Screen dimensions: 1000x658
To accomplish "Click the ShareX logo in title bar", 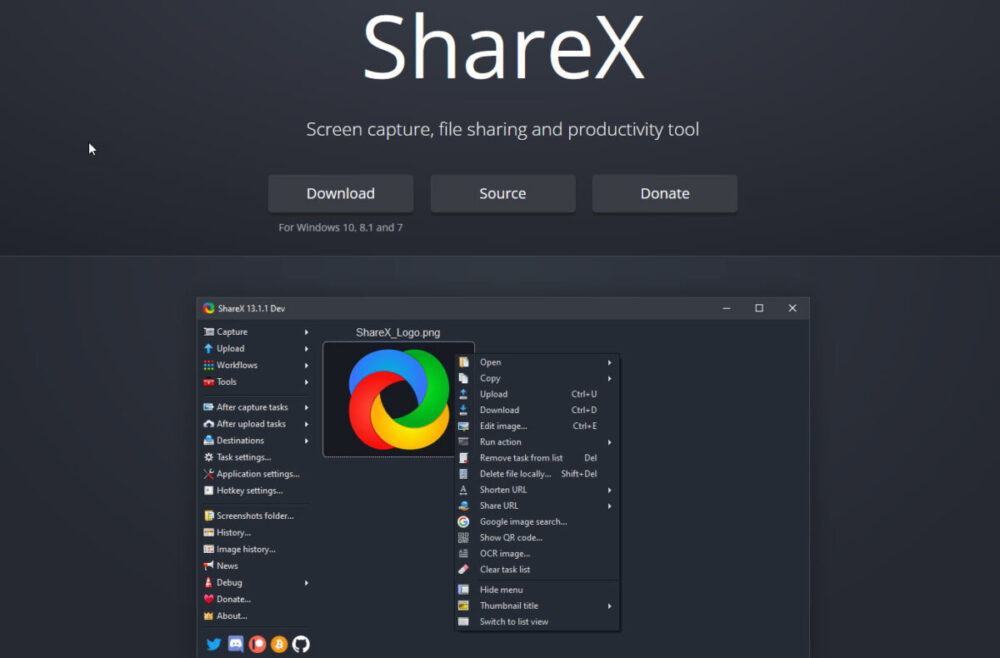I will [x=209, y=308].
